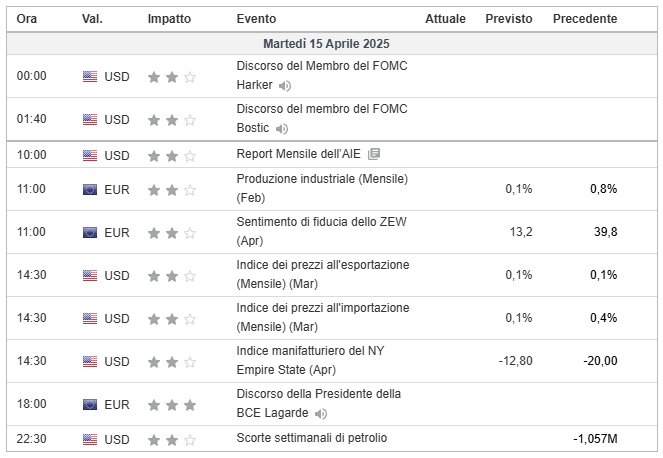Click the EU flag in the 18:00 row
Image resolution: width=663 pixels, height=458 pixels.
pyautogui.click(x=90, y=405)
